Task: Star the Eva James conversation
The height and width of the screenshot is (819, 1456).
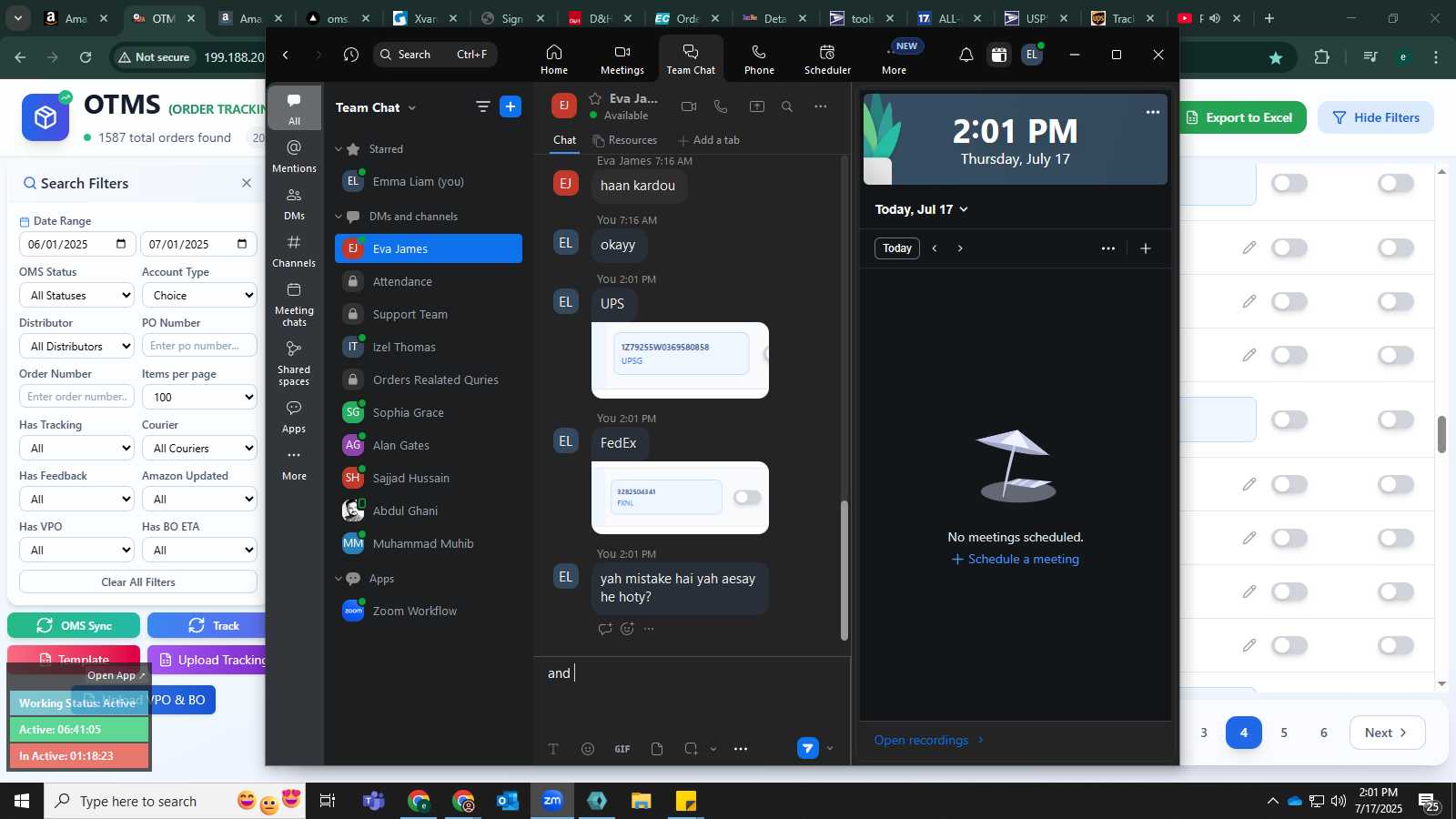Action: [595, 98]
